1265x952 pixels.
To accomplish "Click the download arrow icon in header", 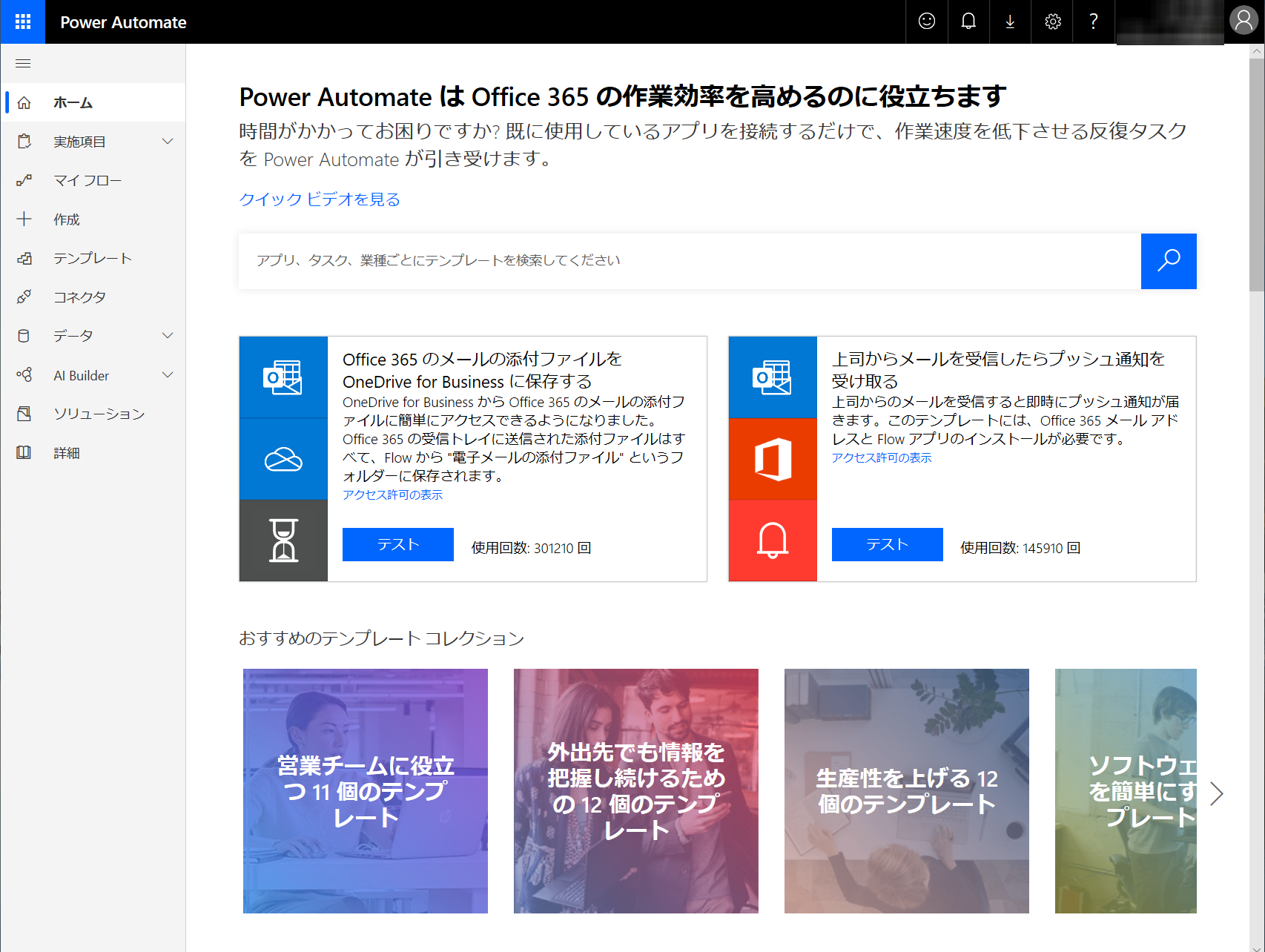I will [1010, 22].
